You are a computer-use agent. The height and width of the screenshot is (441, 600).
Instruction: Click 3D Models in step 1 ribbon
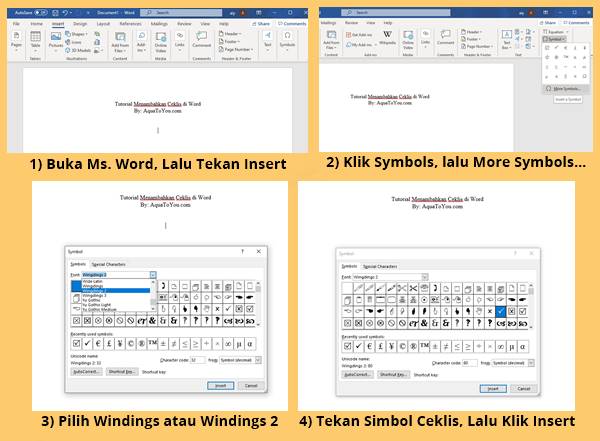pyautogui.click(x=78, y=50)
